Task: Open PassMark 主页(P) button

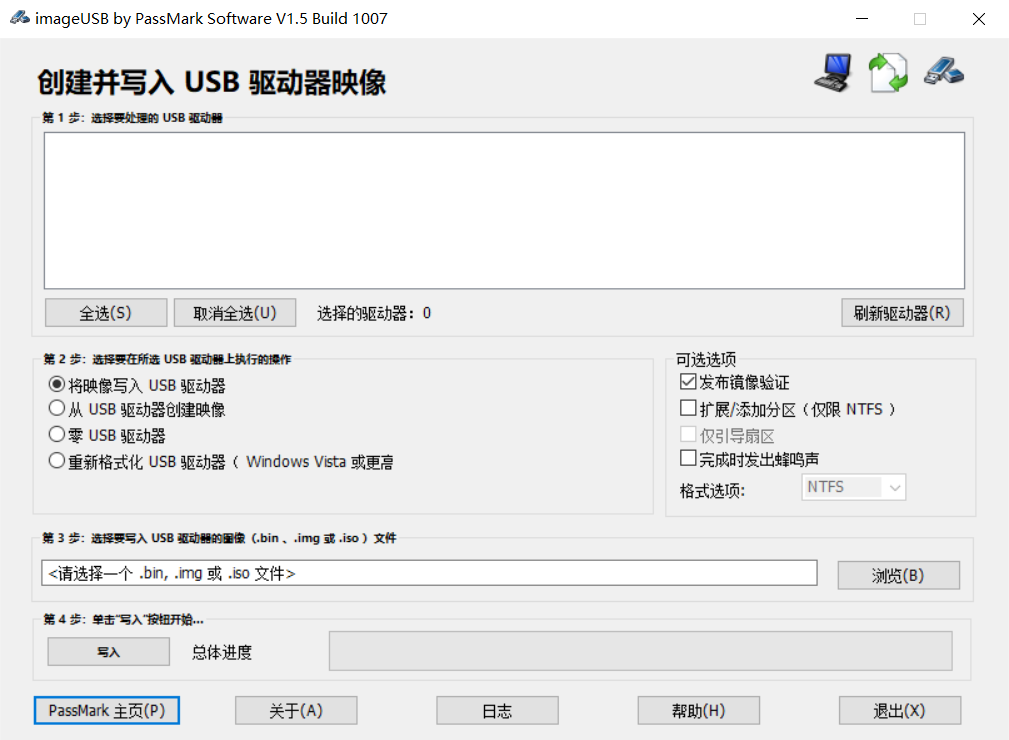Action: (107, 710)
